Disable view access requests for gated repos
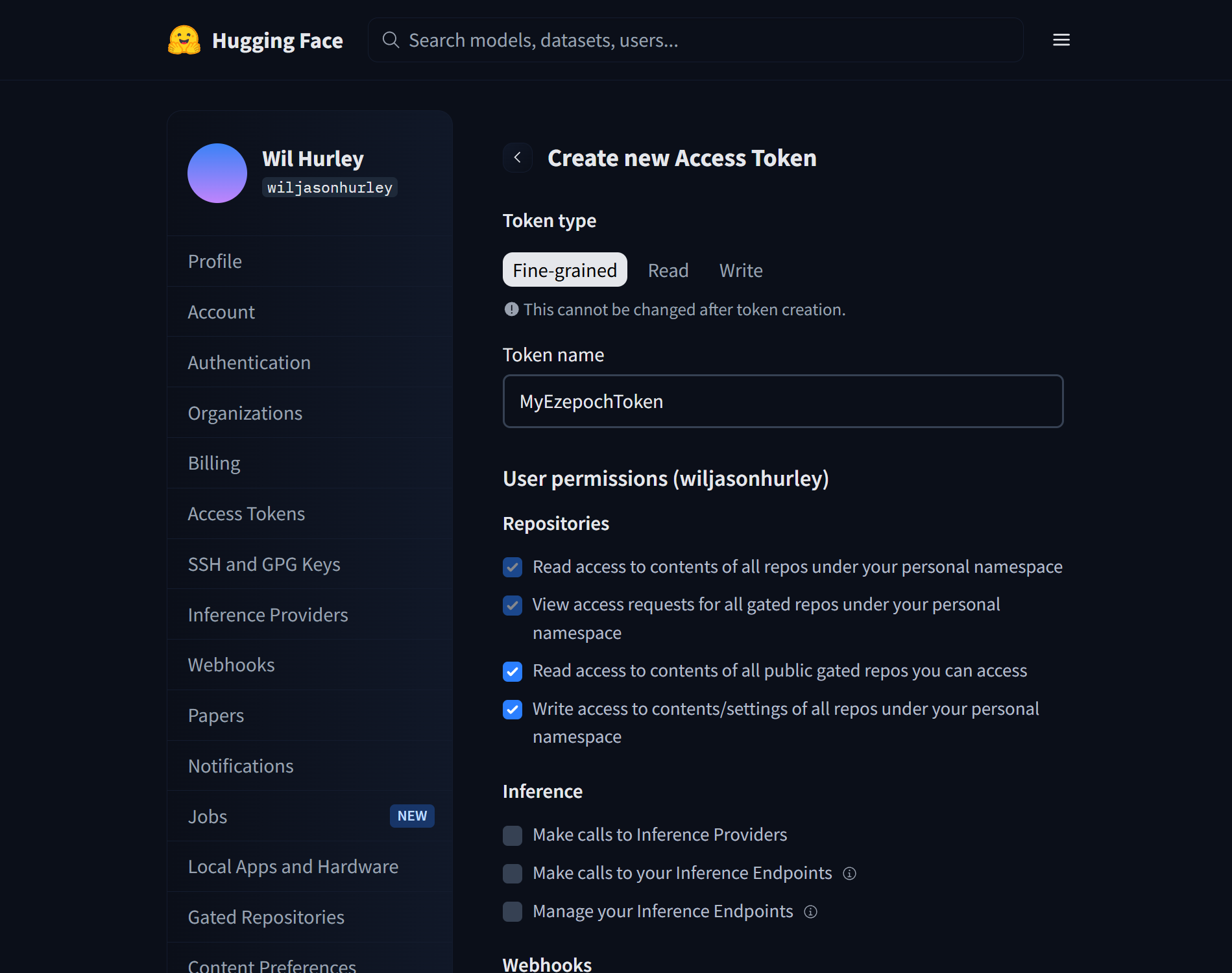1232x973 pixels. (512, 605)
